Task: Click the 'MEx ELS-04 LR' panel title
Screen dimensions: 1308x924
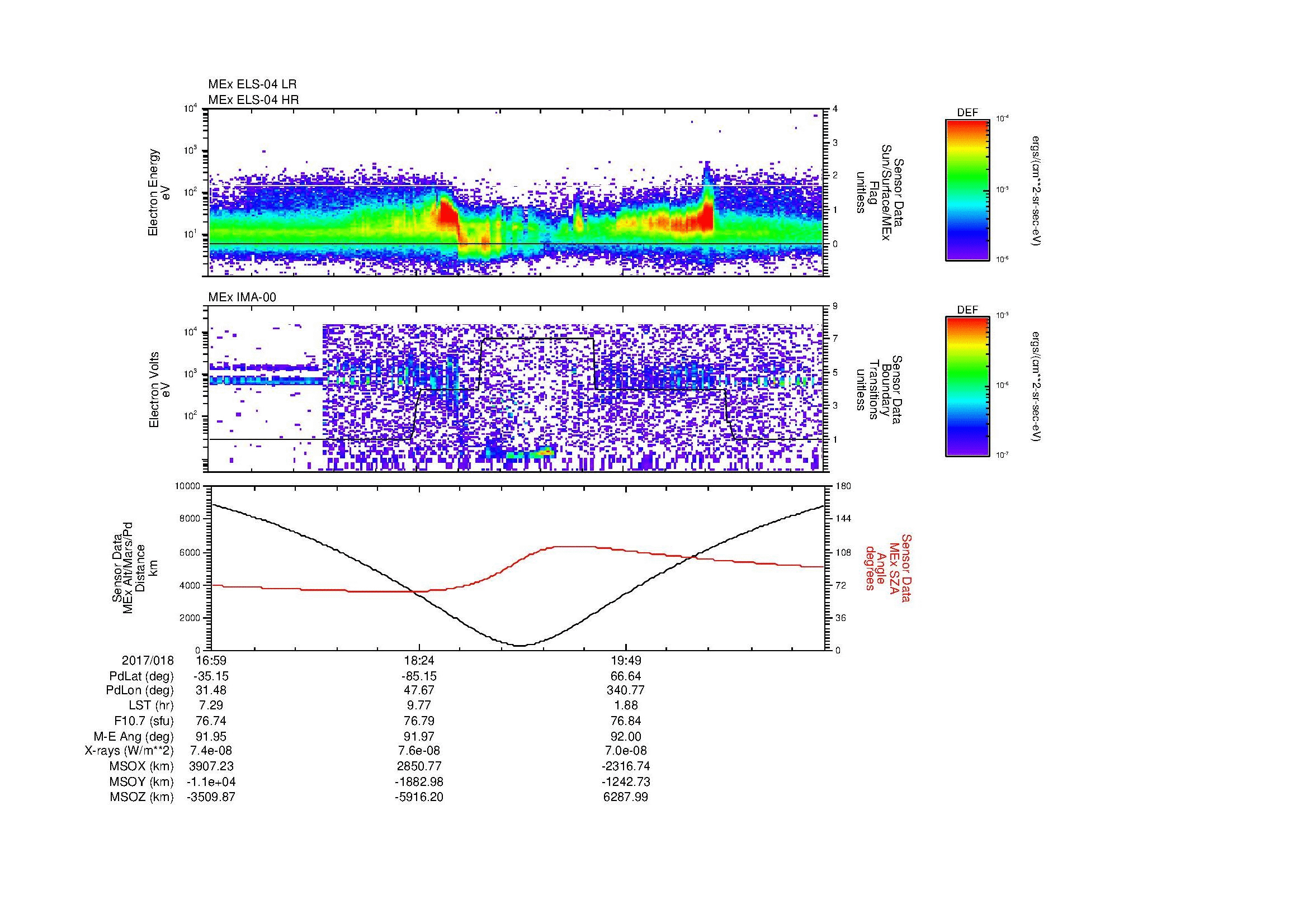Action: pos(252,84)
